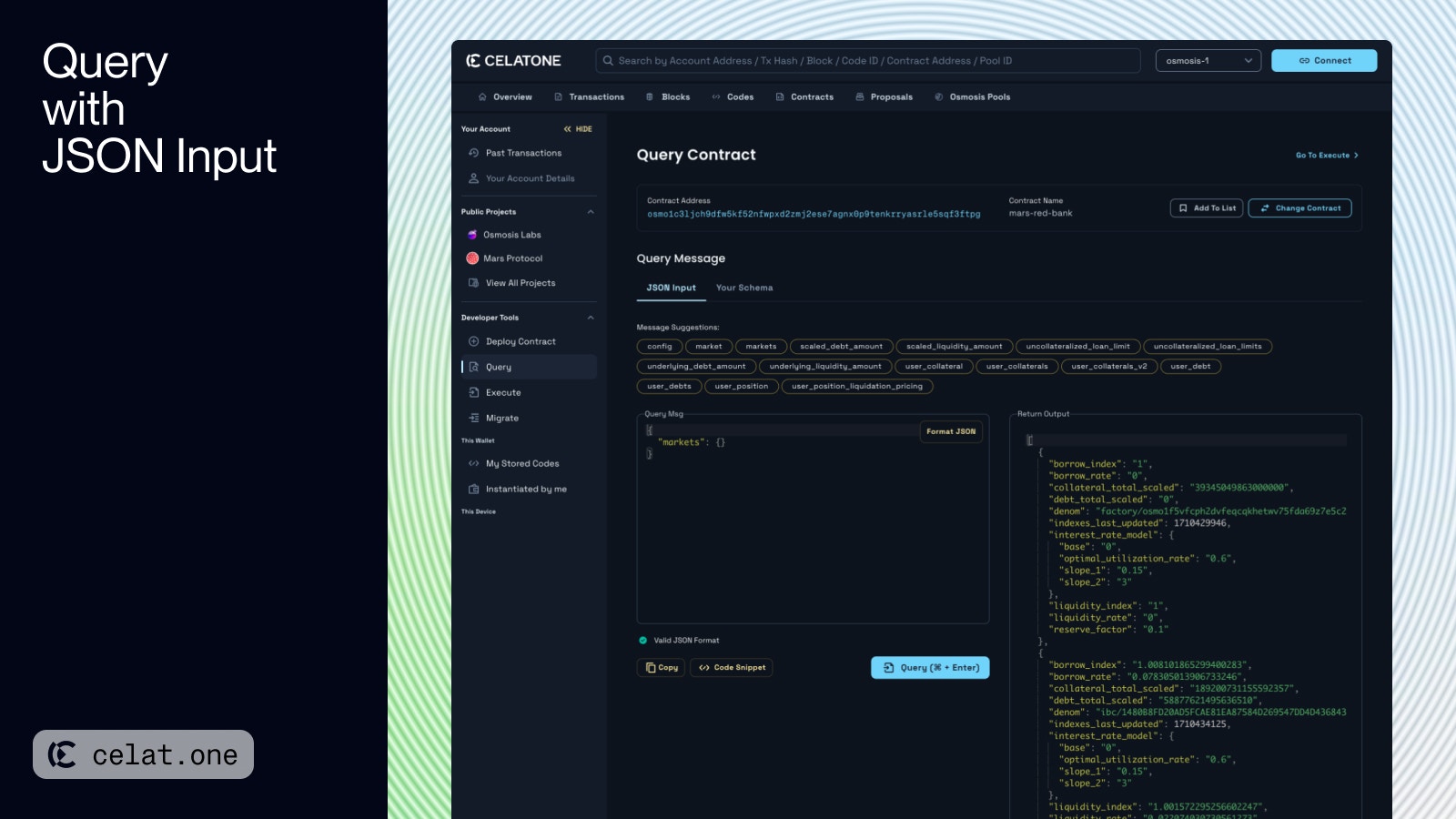This screenshot has width=1456, height=819.
Task: Collapse the Public Projects section
Action: tap(591, 212)
